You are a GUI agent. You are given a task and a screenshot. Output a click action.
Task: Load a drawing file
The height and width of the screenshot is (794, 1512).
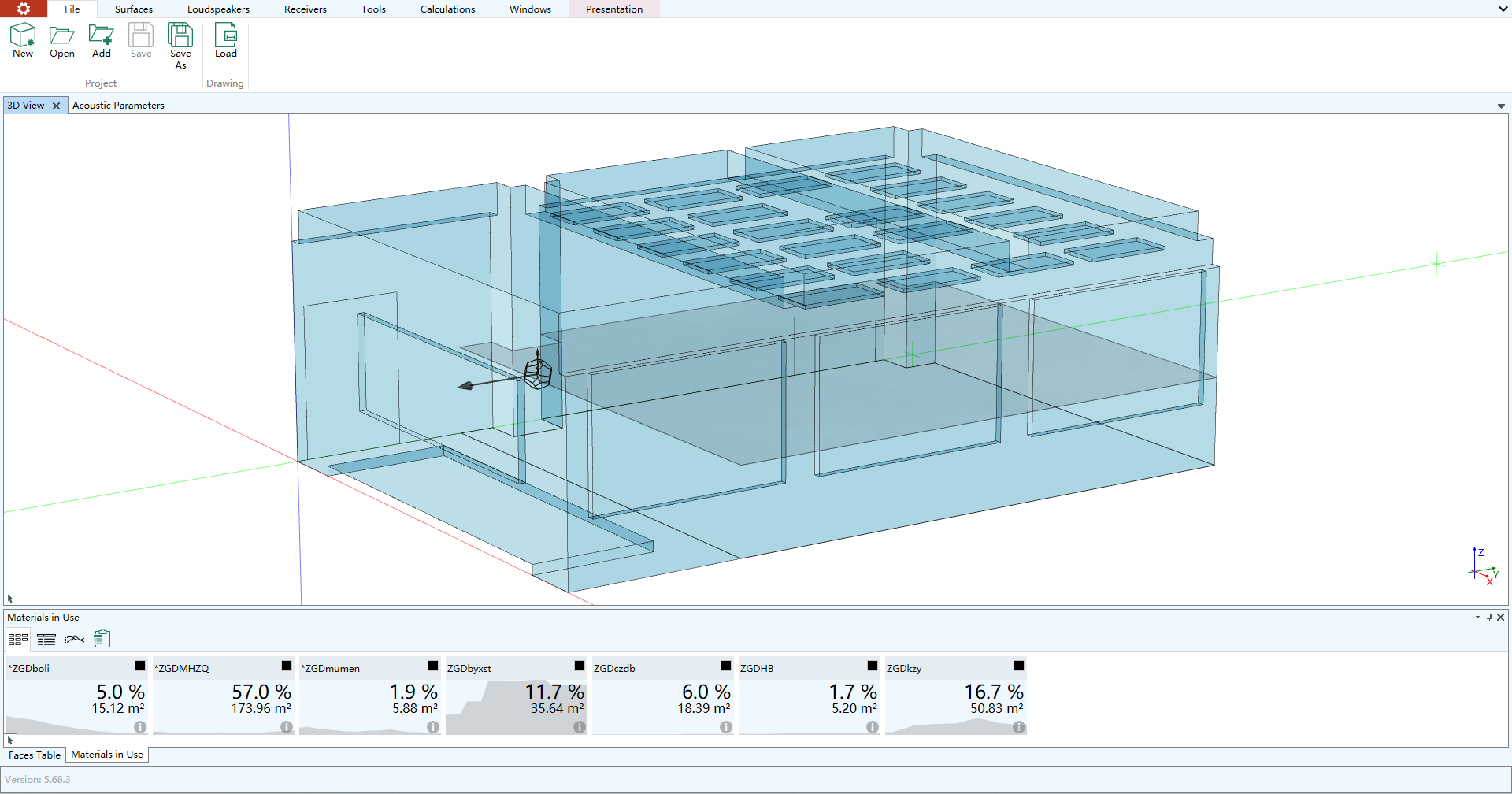226,40
